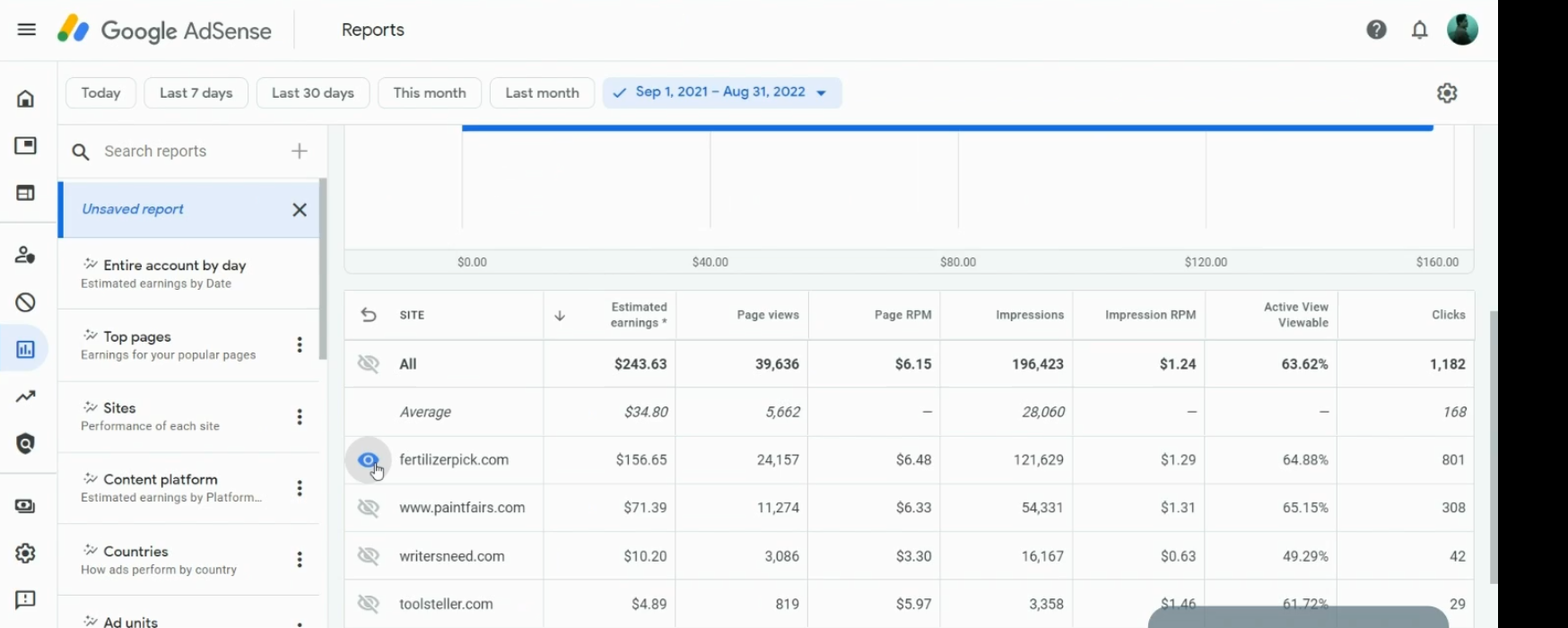Click writersneed.com site name
Image resolution: width=1568 pixels, height=628 pixels.
point(452,556)
